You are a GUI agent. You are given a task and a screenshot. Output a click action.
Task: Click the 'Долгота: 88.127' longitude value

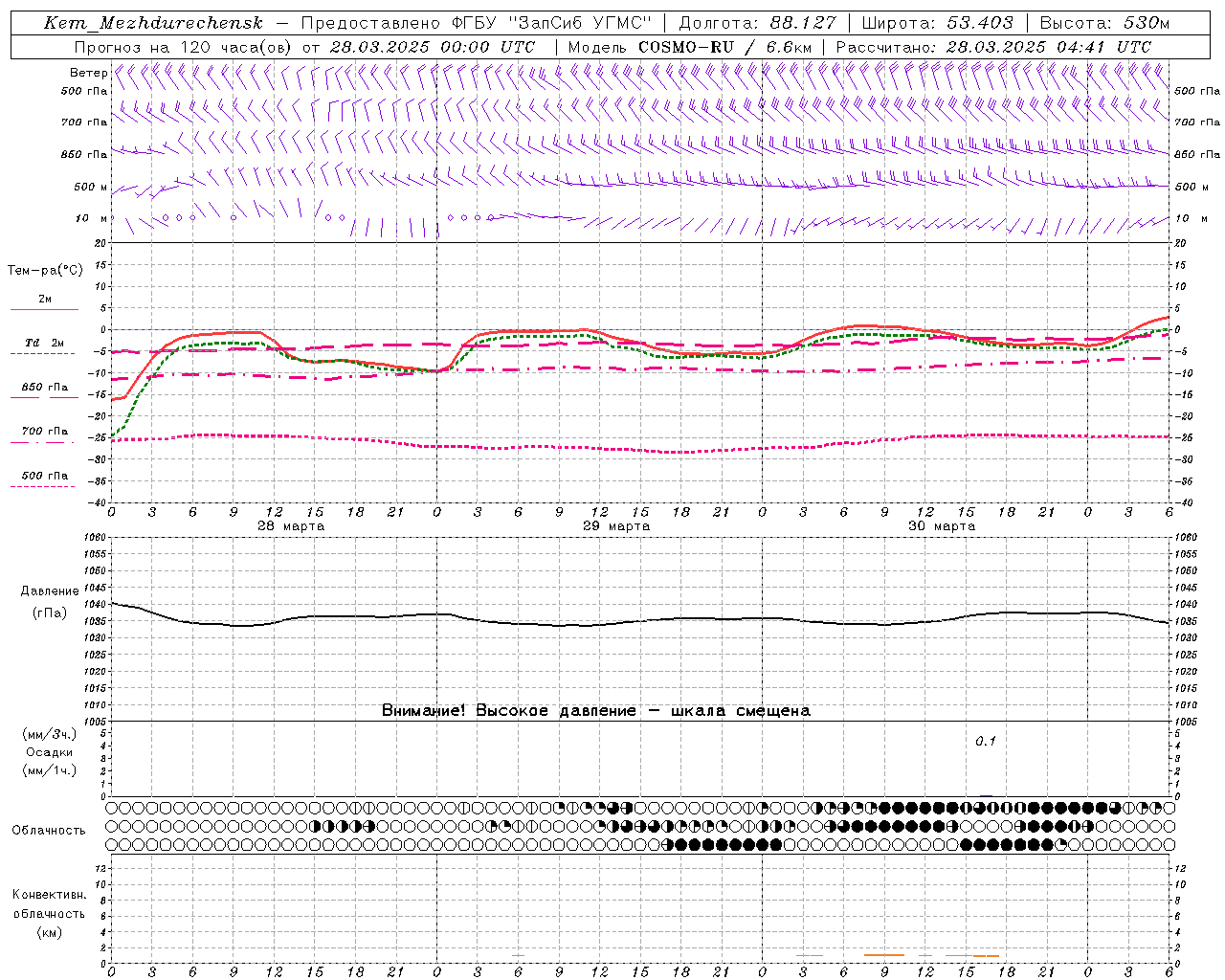(757, 23)
